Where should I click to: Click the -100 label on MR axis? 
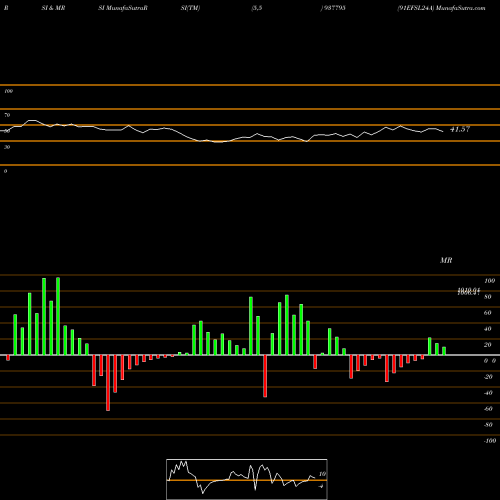[x=490, y=441]
